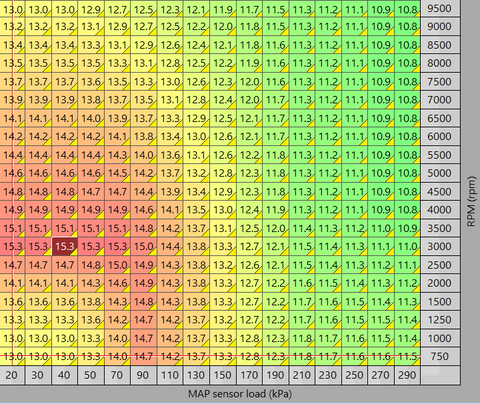Click the 20 kPa column header

[x=12, y=375]
